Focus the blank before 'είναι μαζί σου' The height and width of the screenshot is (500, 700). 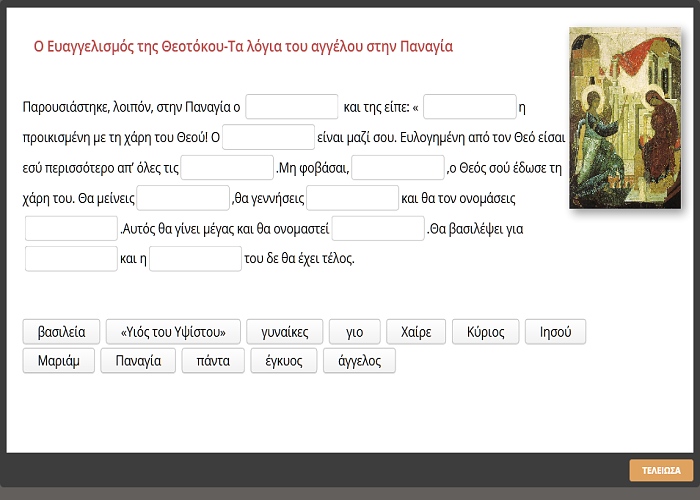click(268, 137)
